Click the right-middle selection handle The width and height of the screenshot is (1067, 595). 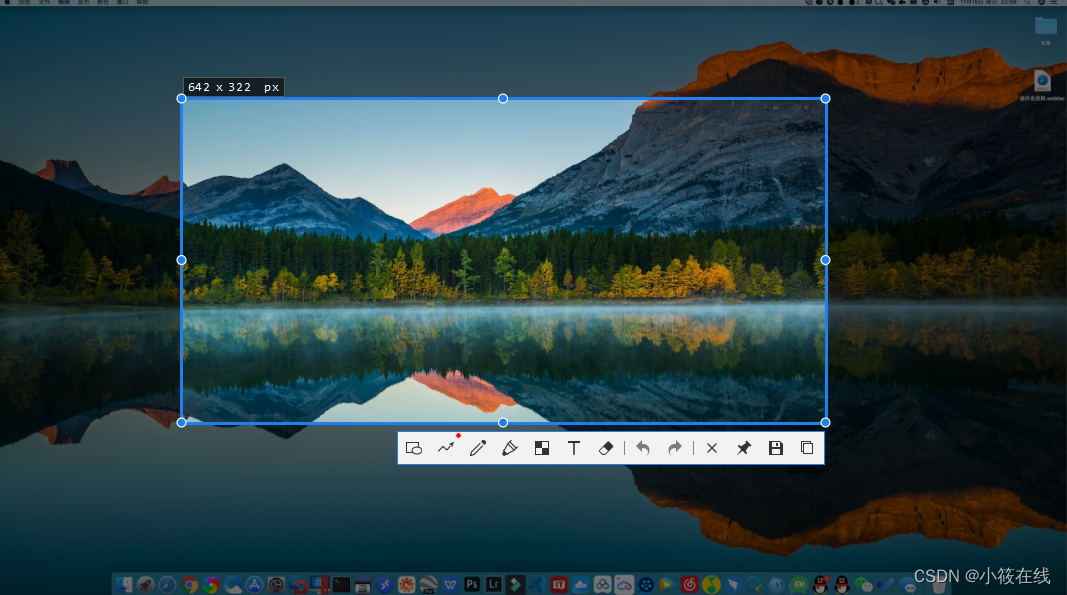[x=825, y=260]
